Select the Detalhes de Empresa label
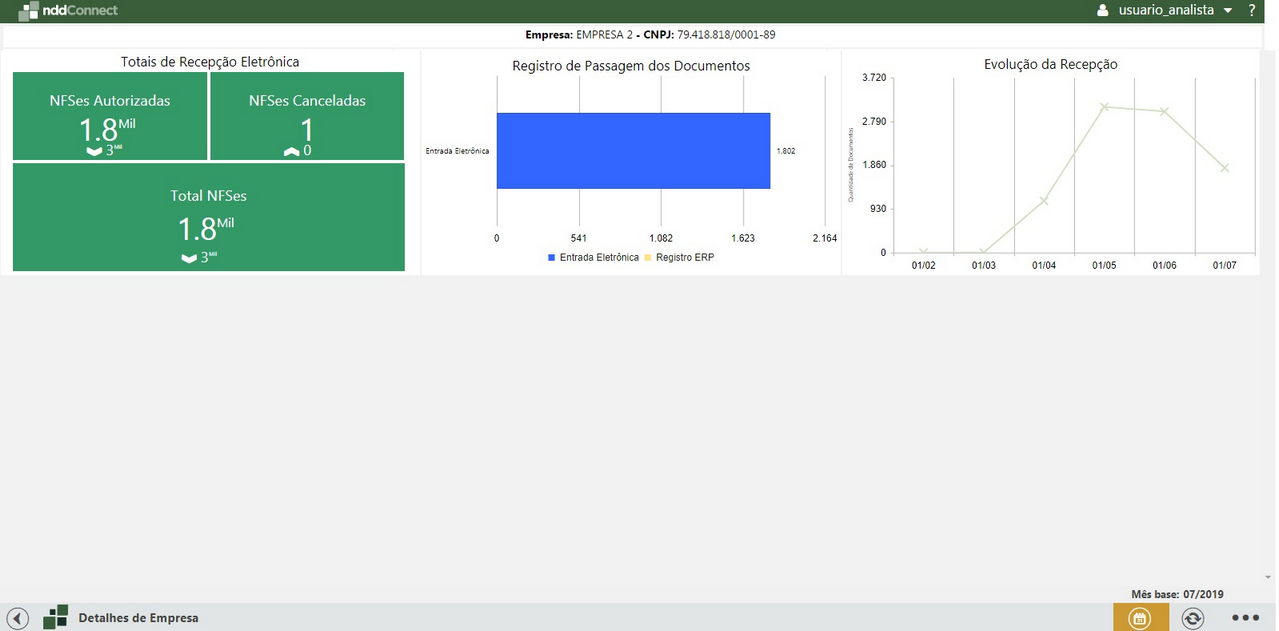 (x=138, y=618)
